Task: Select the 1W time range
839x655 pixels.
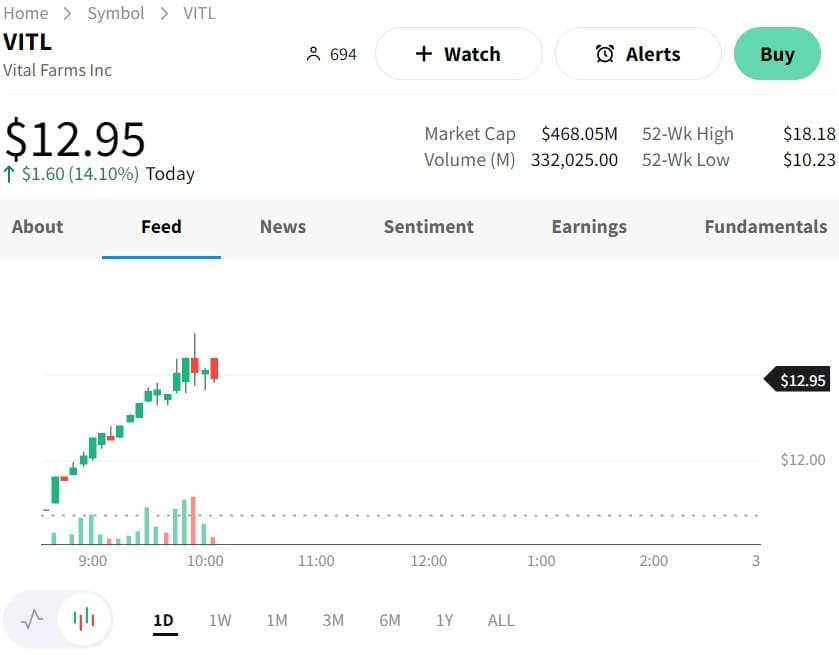Action: click(x=220, y=620)
